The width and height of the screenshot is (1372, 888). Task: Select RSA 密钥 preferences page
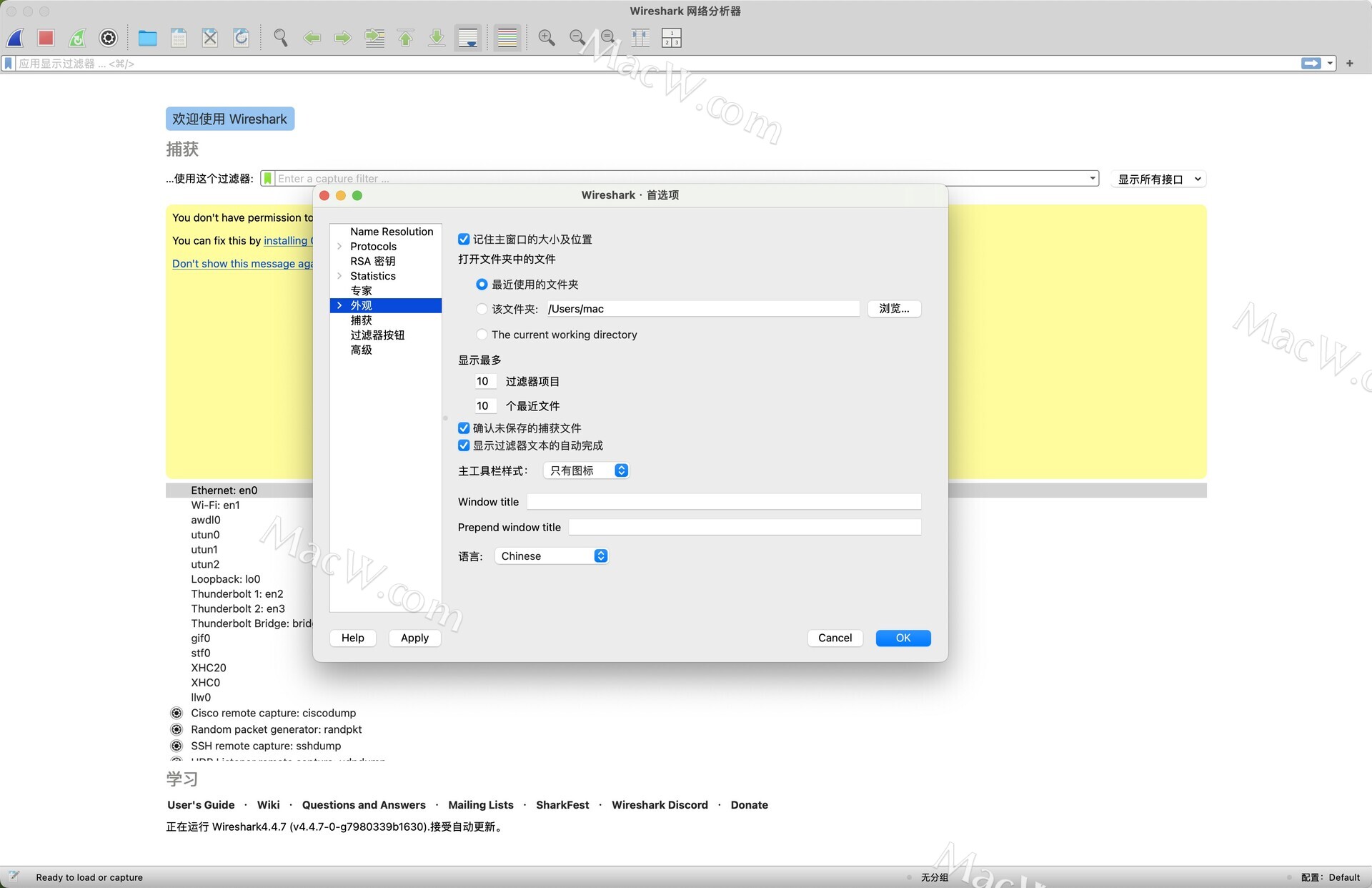[372, 261]
